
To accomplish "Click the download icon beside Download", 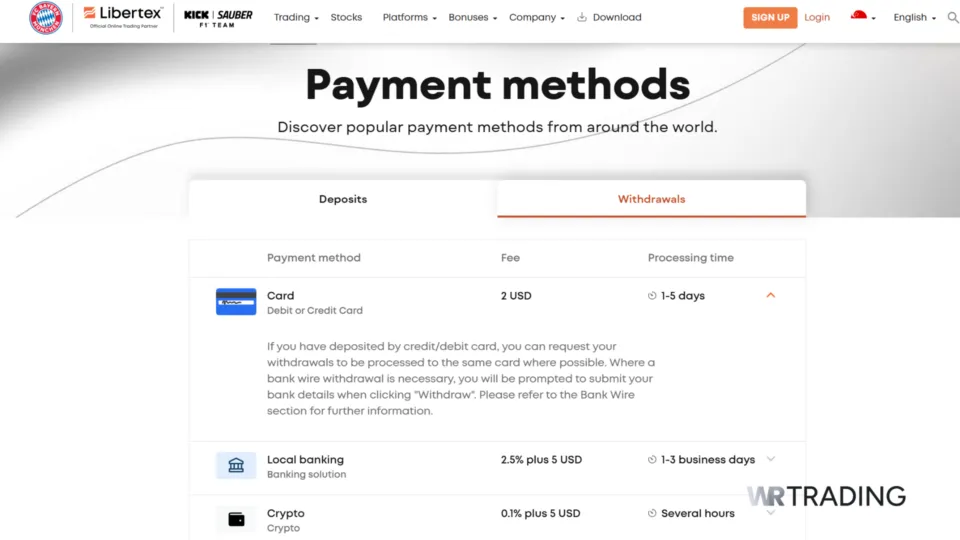I will (x=582, y=17).
